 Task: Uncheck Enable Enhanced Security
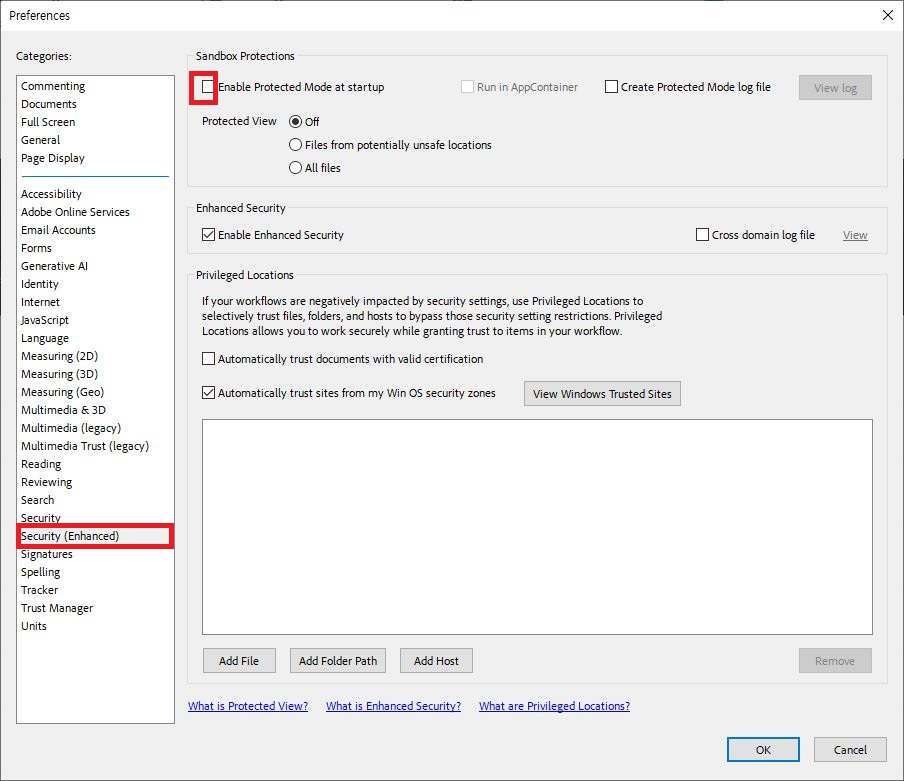[208, 235]
